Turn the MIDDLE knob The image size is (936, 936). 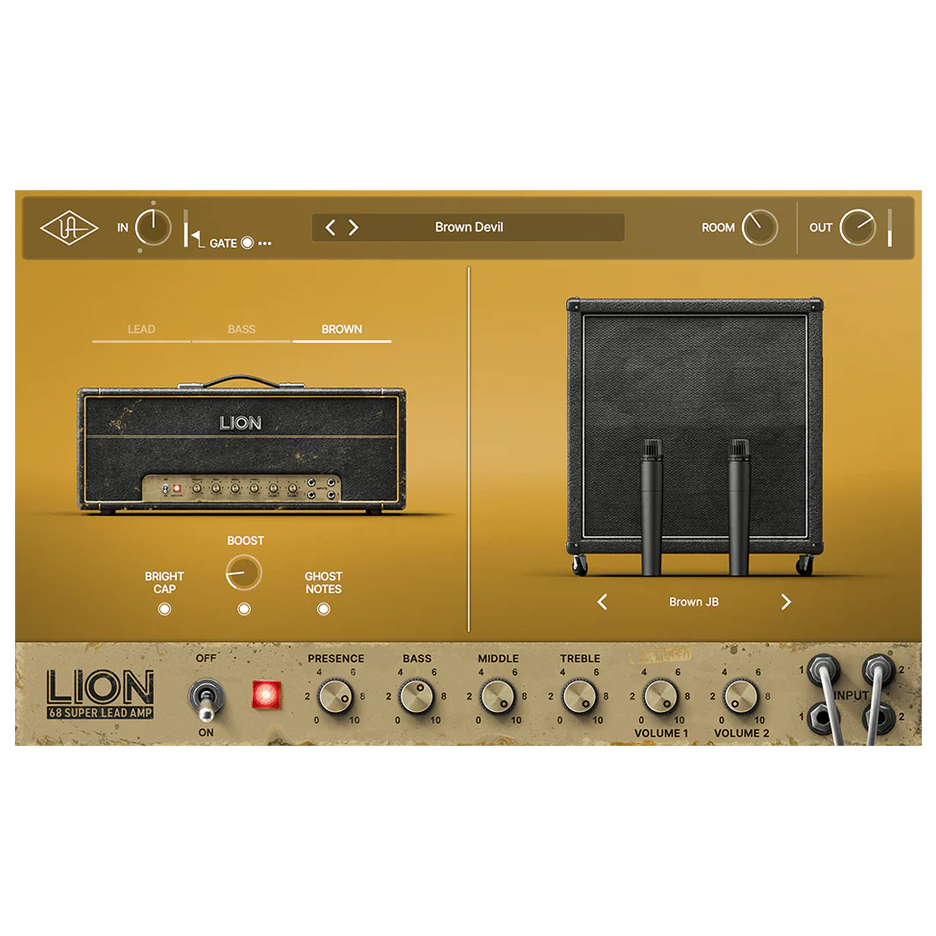pos(497,696)
